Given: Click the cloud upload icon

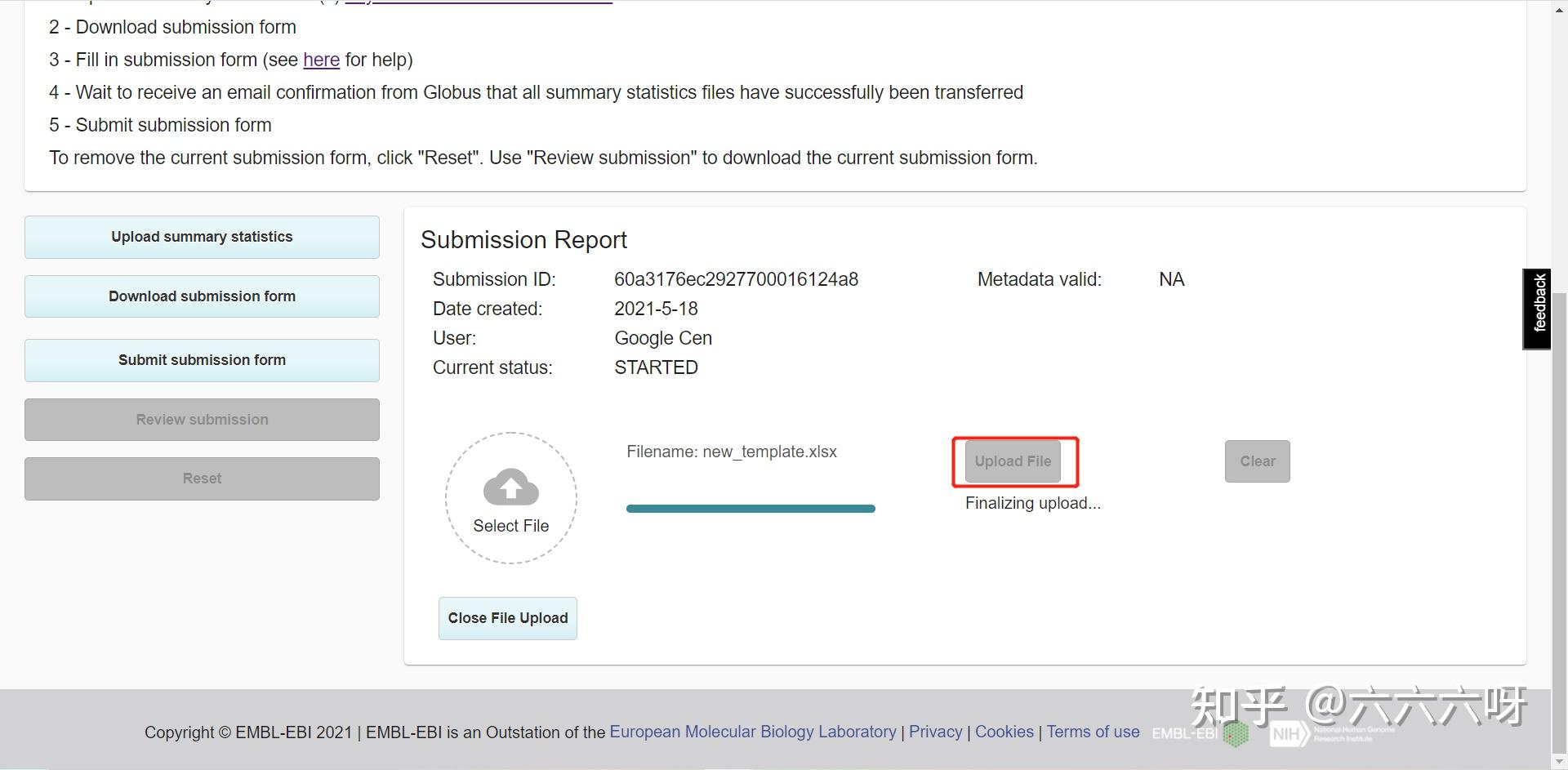Looking at the screenshot, I should tap(510, 487).
